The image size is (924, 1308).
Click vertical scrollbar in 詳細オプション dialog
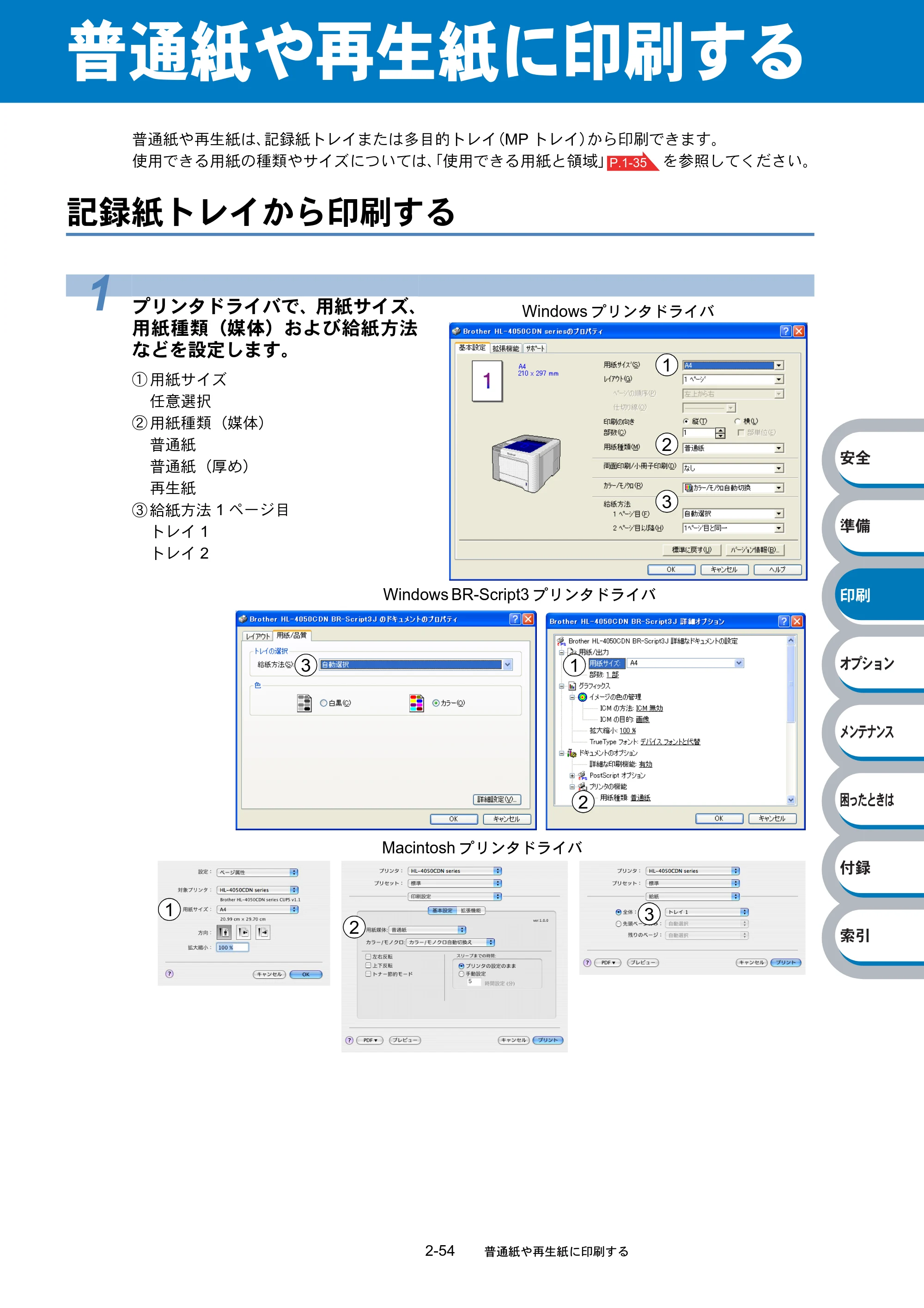(x=790, y=720)
